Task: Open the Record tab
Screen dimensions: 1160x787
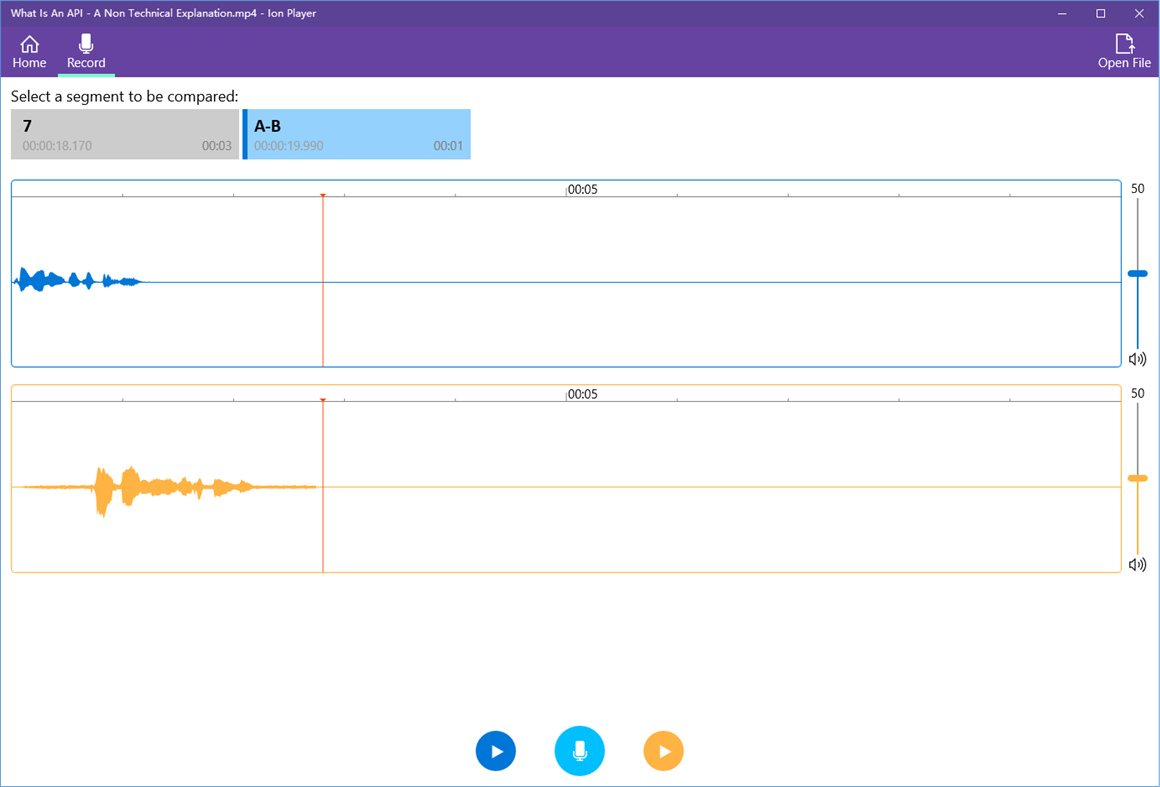Action: 86,52
